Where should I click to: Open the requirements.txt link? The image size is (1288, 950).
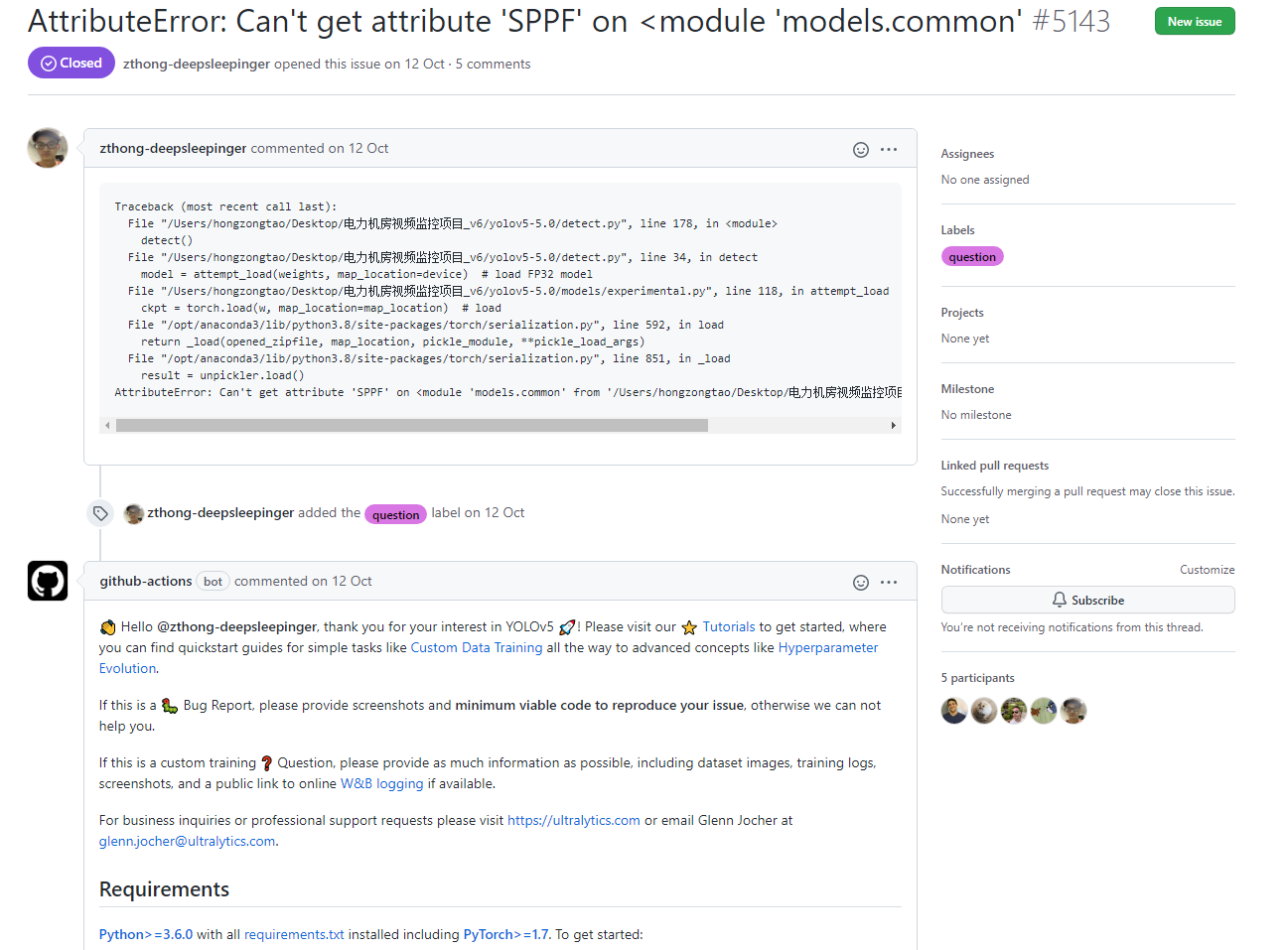[294, 934]
